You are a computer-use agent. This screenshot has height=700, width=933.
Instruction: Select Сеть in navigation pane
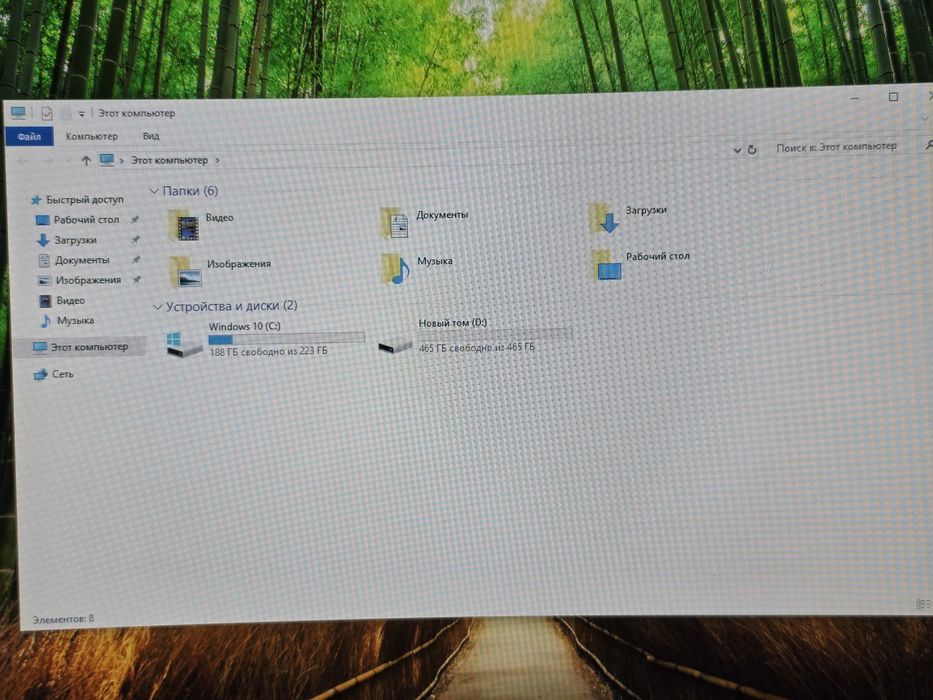54,374
